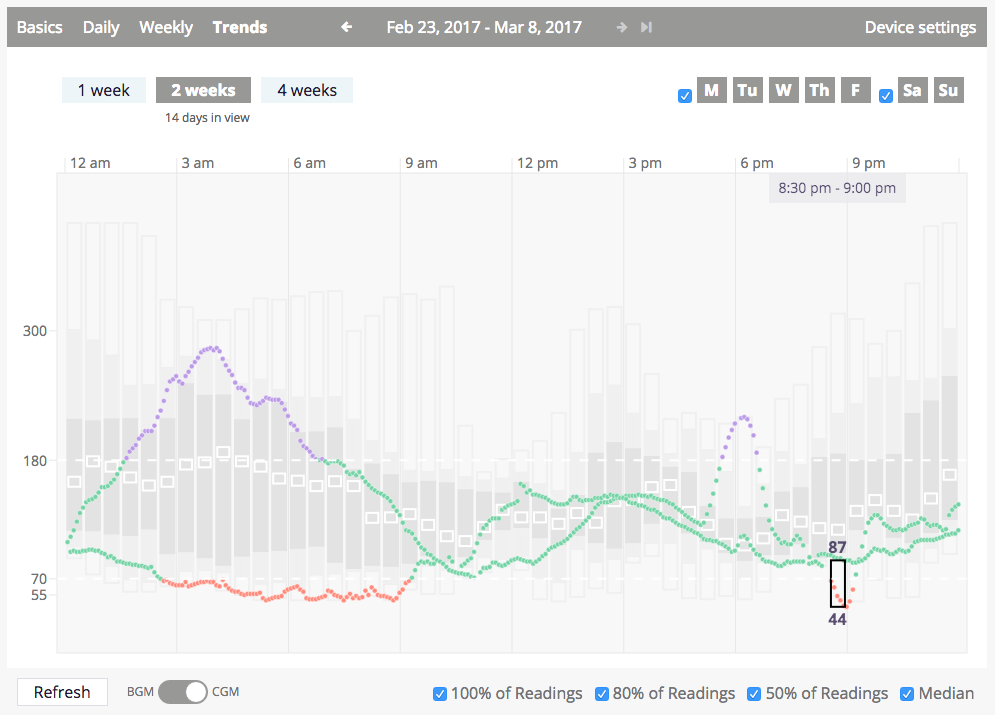Click the date range Feb 23 - Mar 8
This screenshot has height=715, width=995.
tap(484, 27)
